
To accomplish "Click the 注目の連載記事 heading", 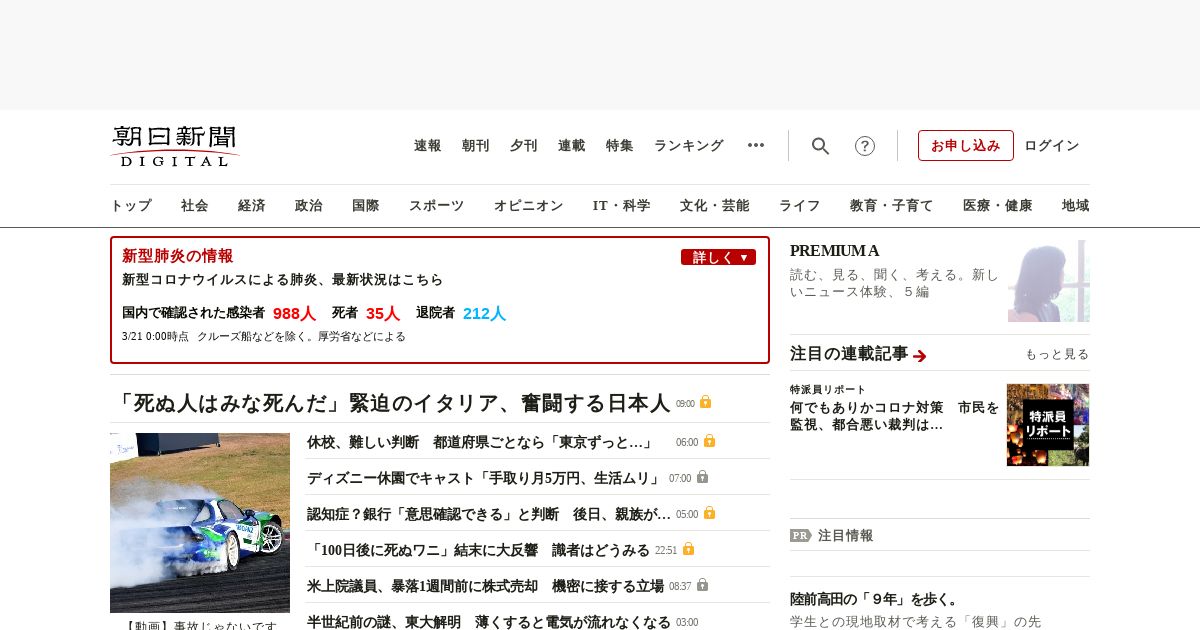I will pyautogui.click(x=849, y=354).
